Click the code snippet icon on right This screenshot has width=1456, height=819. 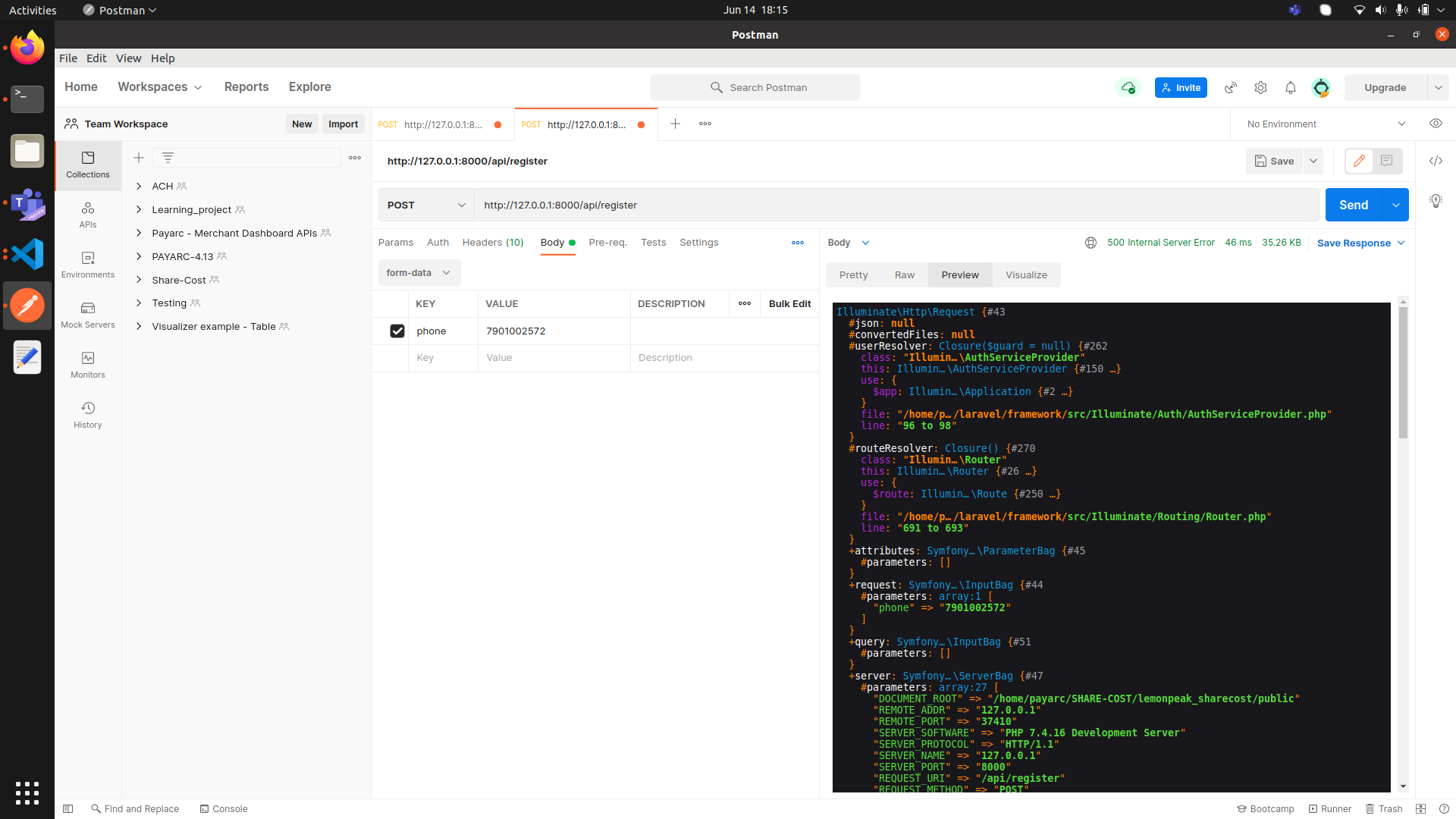tap(1438, 160)
